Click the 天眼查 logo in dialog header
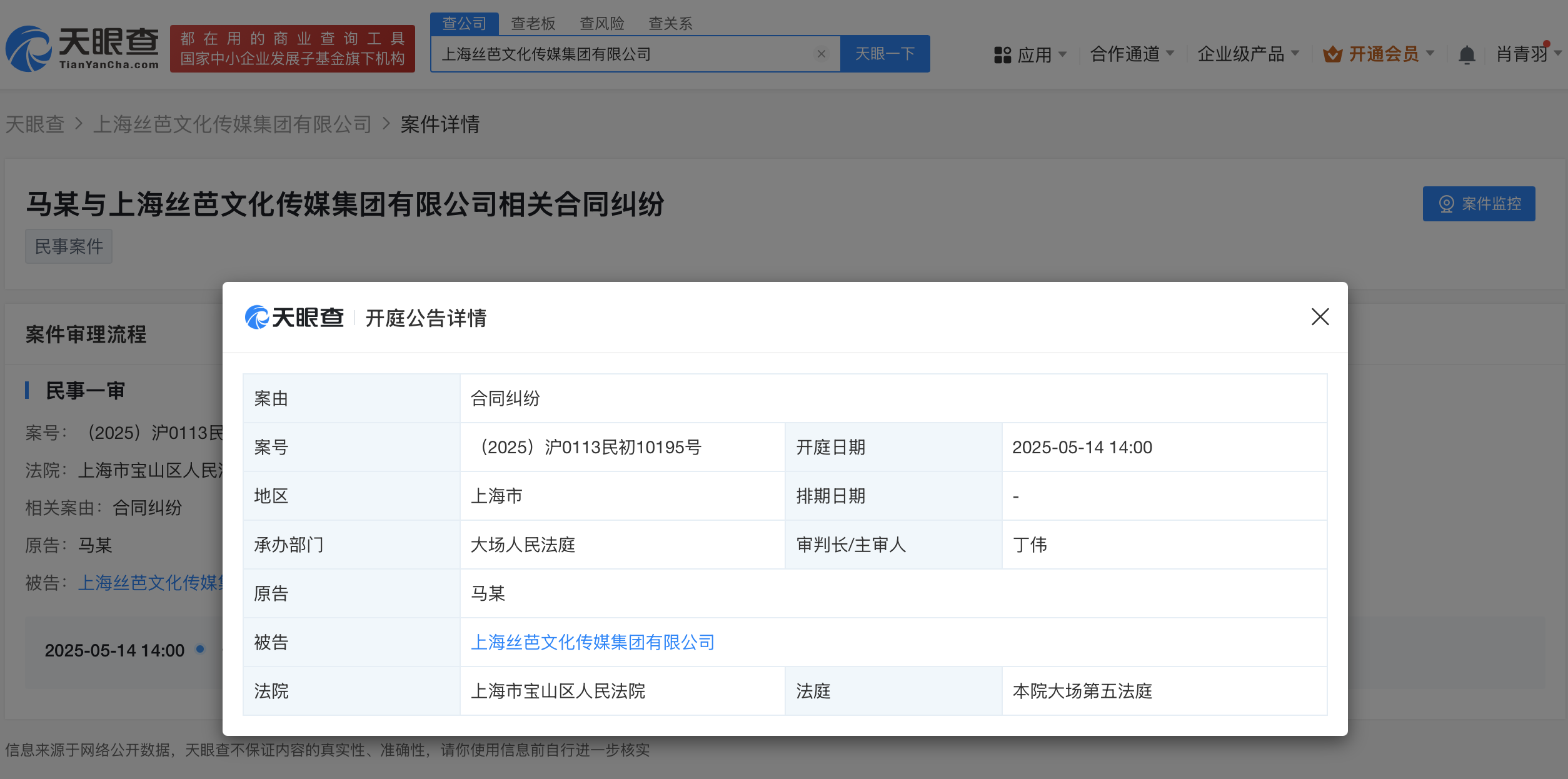This screenshot has height=779, width=1568. click(294, 318)
